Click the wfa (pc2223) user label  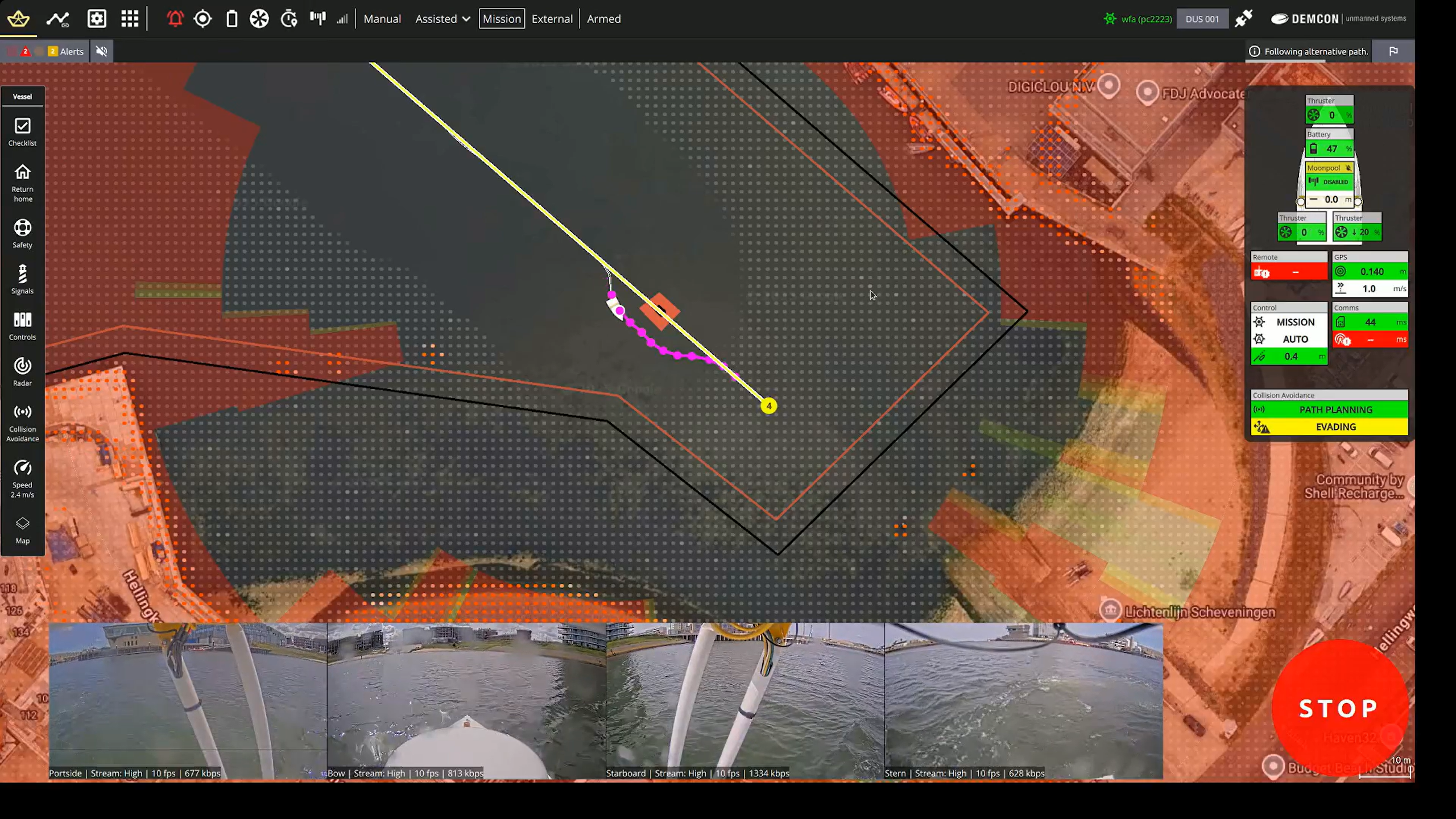click(x=1147, y=19)
